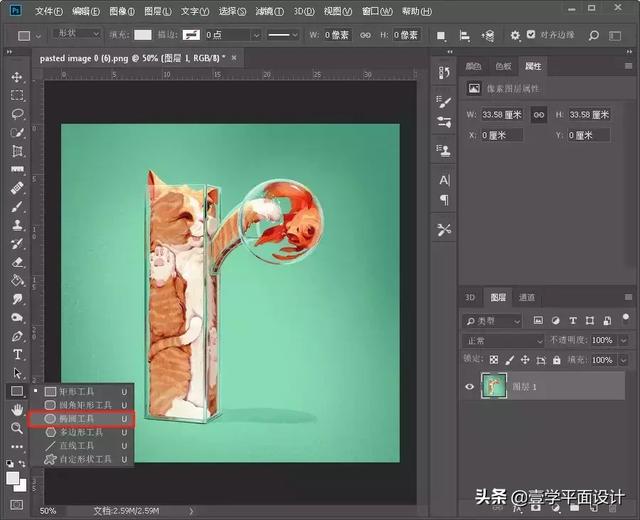
Task: Select the Type tool (T)
Action: [x=17, y=354]
